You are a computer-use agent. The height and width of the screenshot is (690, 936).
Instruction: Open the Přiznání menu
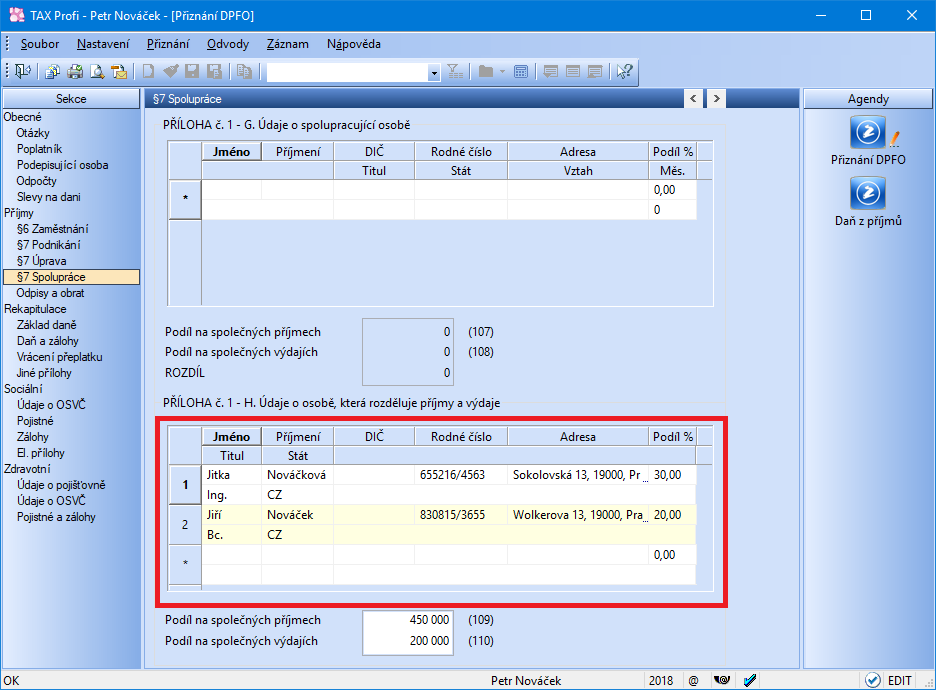pyautogui.click(x=168, y=44)
